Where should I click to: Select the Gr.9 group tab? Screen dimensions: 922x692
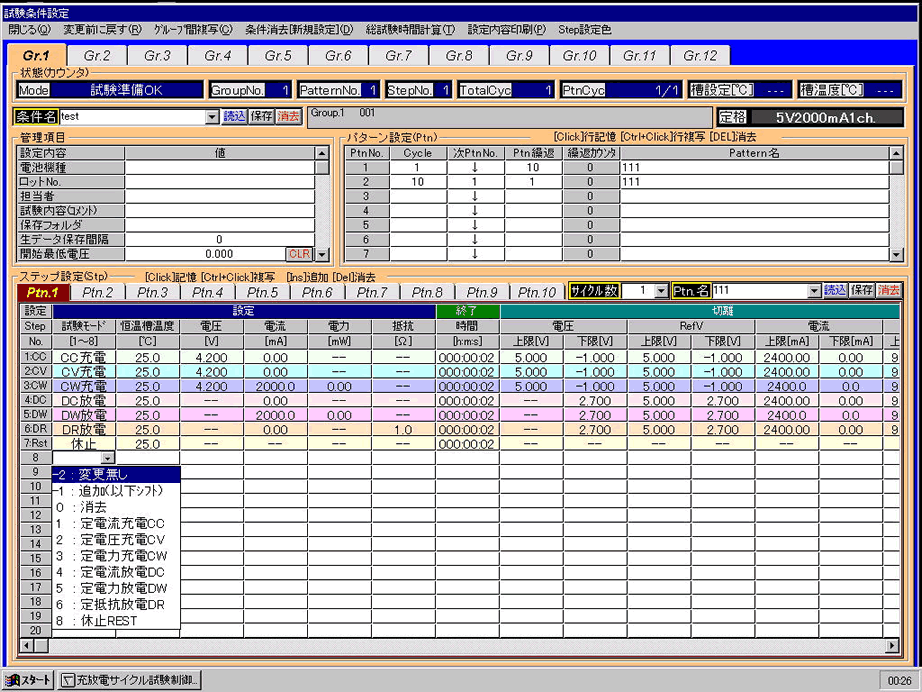519,55
